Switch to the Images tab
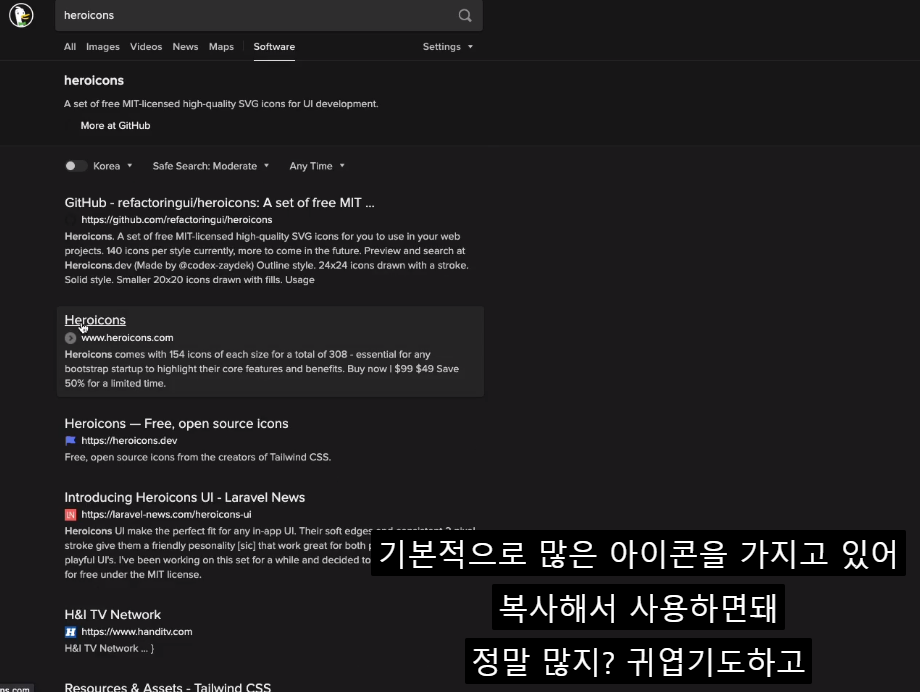920x692 pixels. click(x=103, y=46)
